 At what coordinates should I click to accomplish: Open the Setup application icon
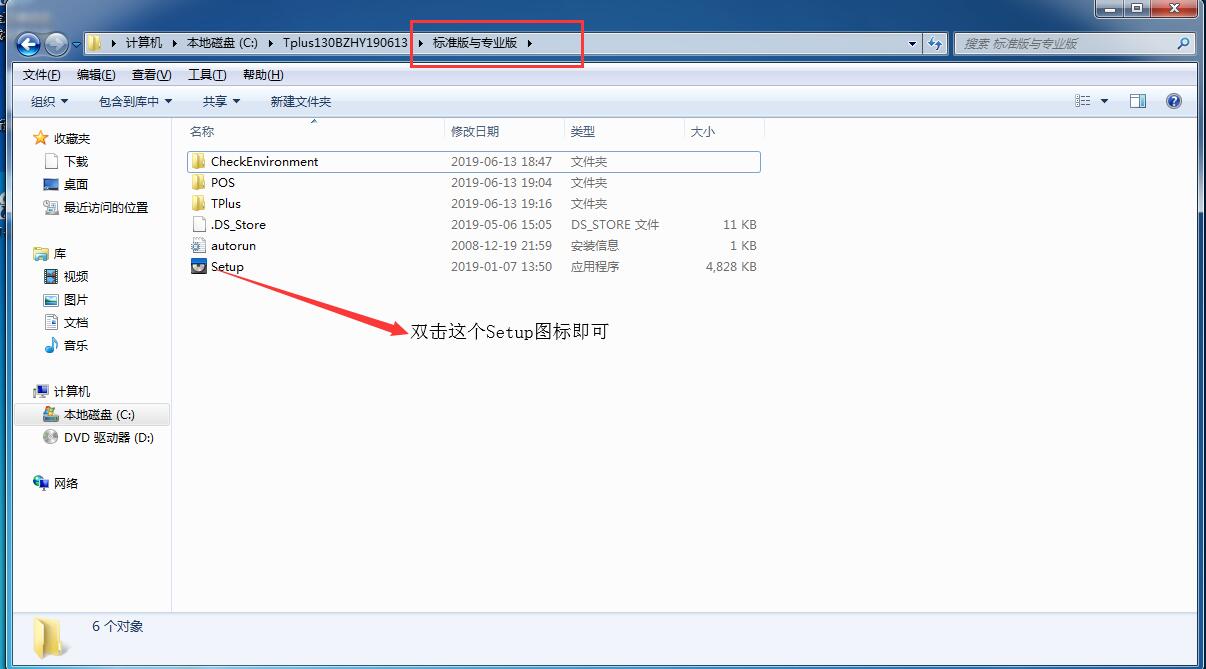pyautogui.click(x=227, y=266)
